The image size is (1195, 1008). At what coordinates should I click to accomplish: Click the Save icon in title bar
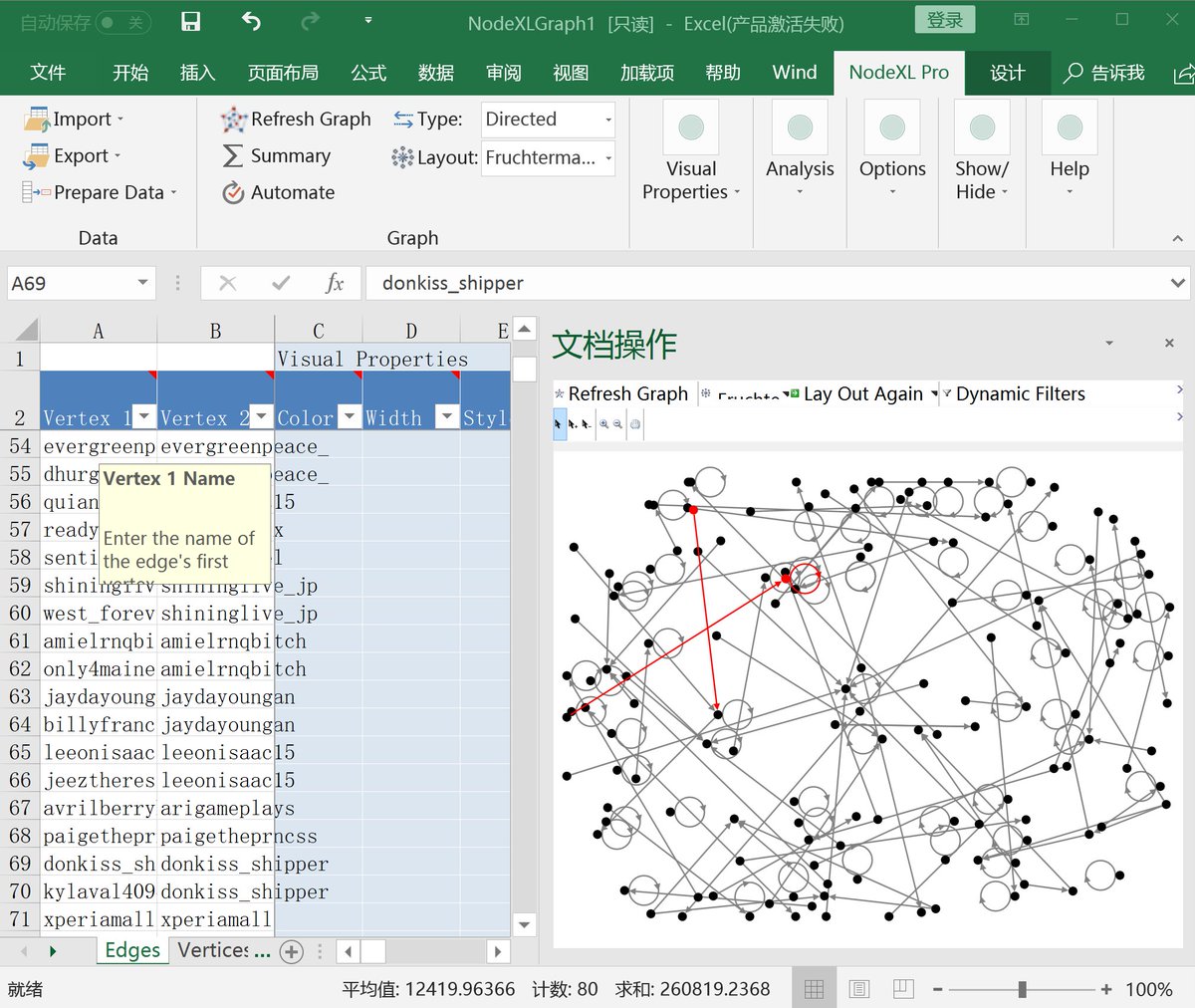point(190,22)
